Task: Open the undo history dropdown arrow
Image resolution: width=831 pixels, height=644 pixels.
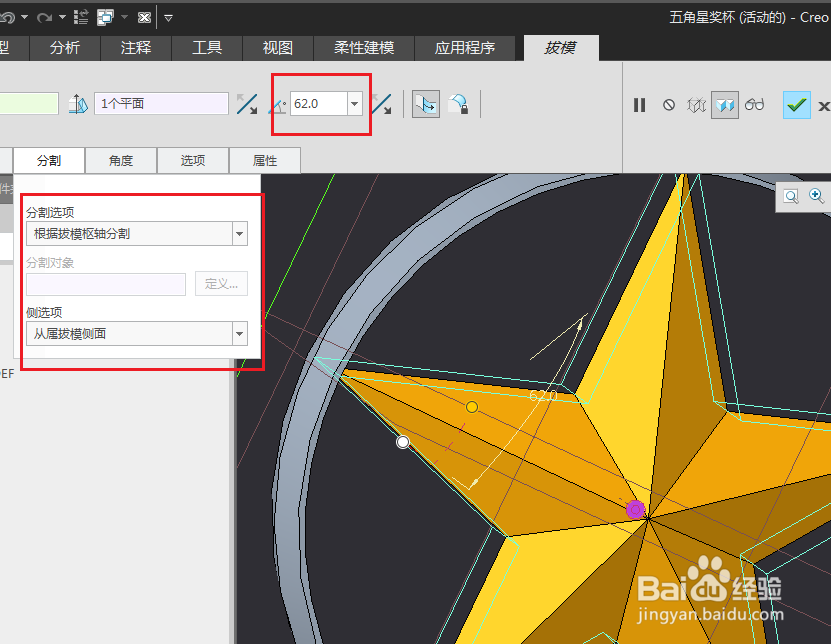Action: click(x=24, y=17)
